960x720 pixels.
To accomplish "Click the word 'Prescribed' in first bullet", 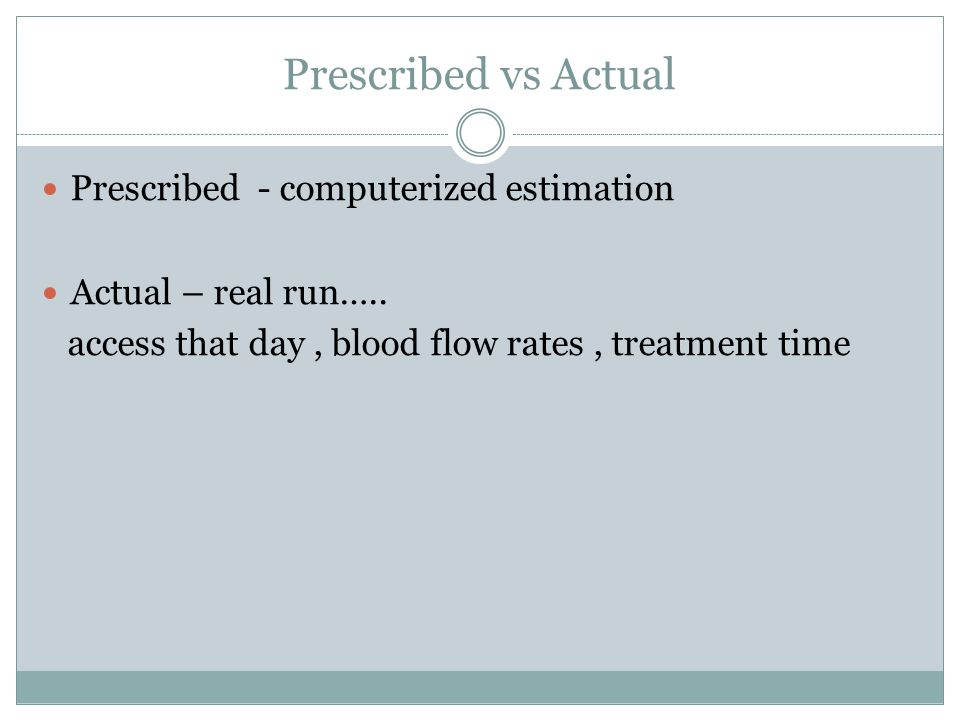I will tap(155, 188).
